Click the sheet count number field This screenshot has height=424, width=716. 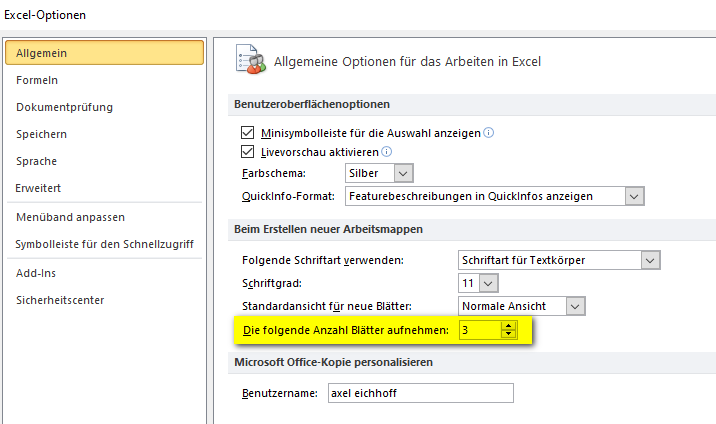coord(480,330)
